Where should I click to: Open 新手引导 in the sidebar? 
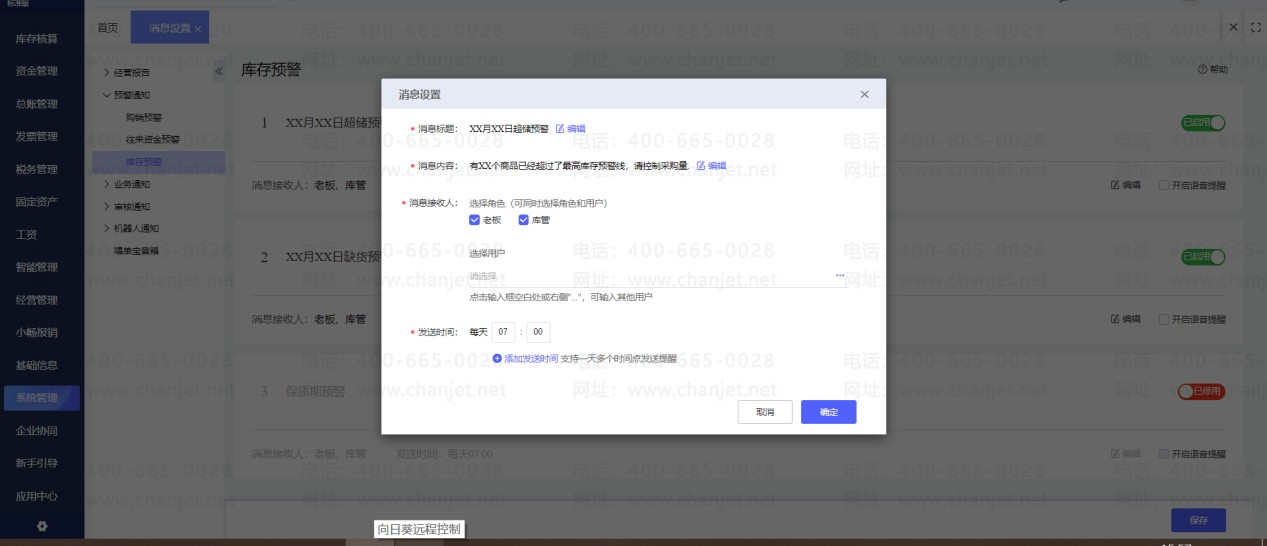(x=37, y=463)
